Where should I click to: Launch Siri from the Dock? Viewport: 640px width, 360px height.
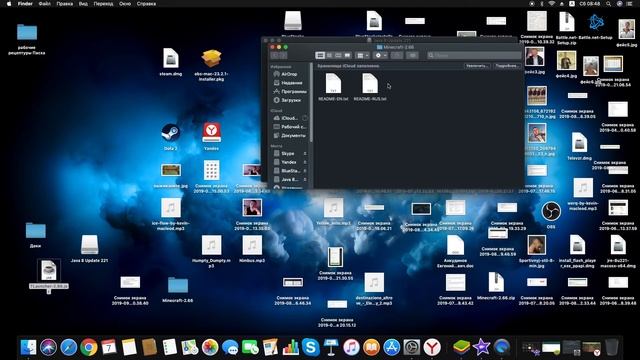[48, 347]
